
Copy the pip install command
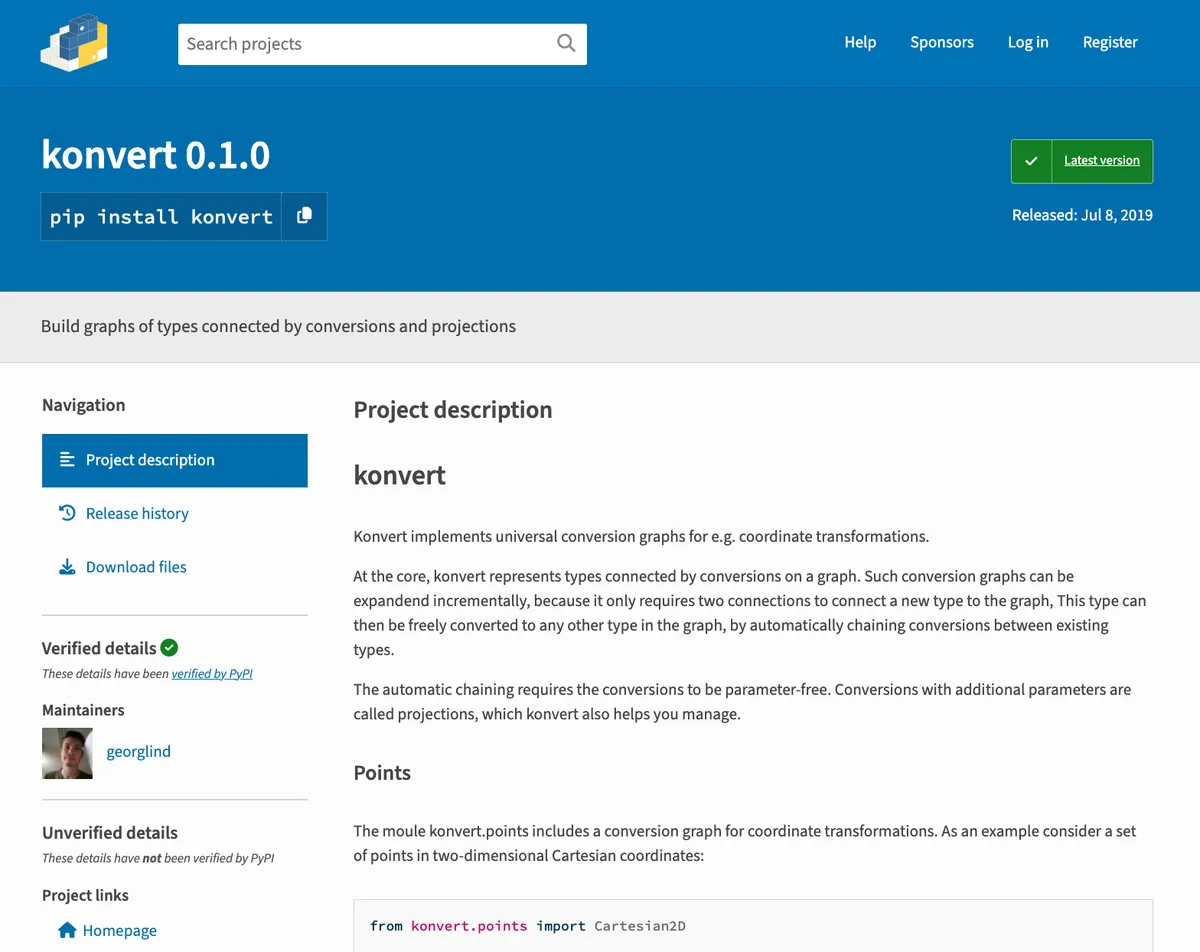pos(304,216)
